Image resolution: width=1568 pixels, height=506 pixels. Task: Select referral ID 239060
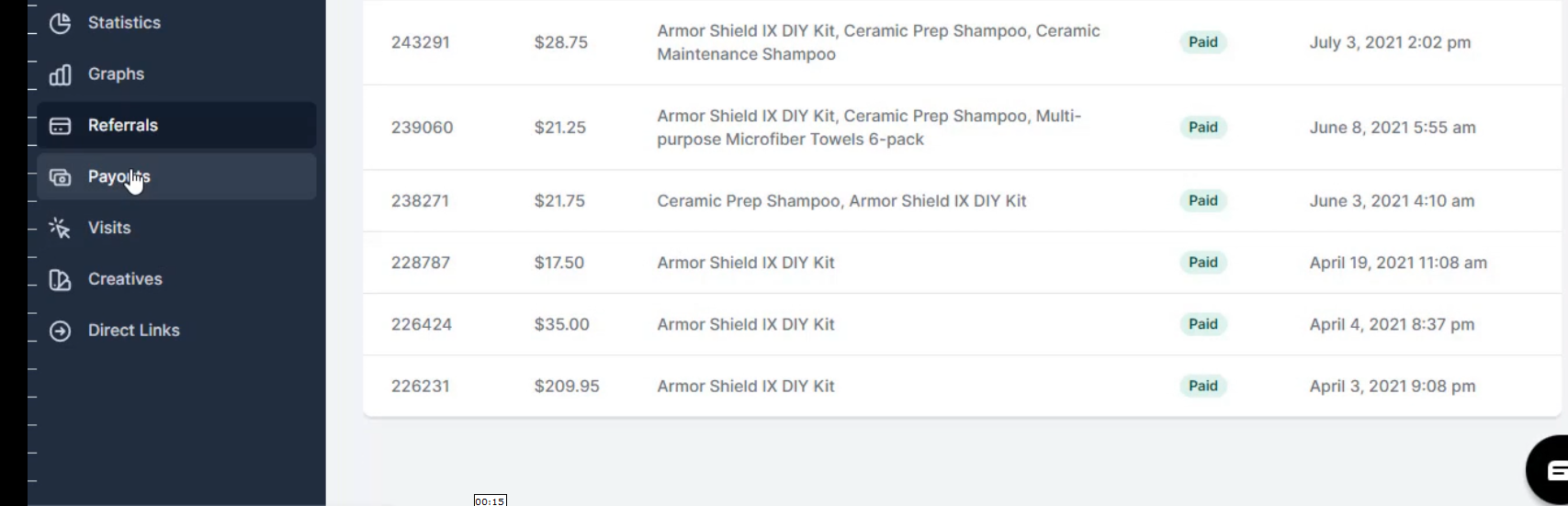click(422, 128)
